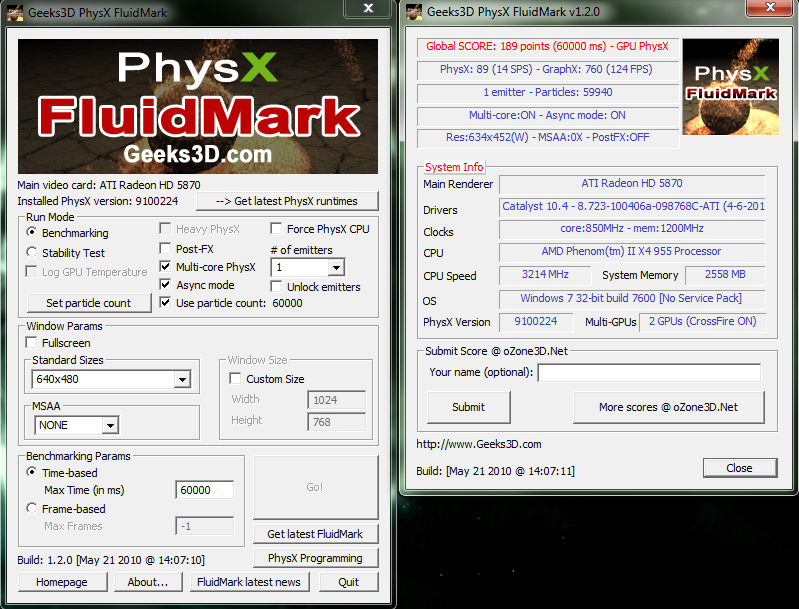The height and width of the screenshot is (609, 799).
Task: Open the number of emitters dropdown
Action: click(x=336, y=268)
